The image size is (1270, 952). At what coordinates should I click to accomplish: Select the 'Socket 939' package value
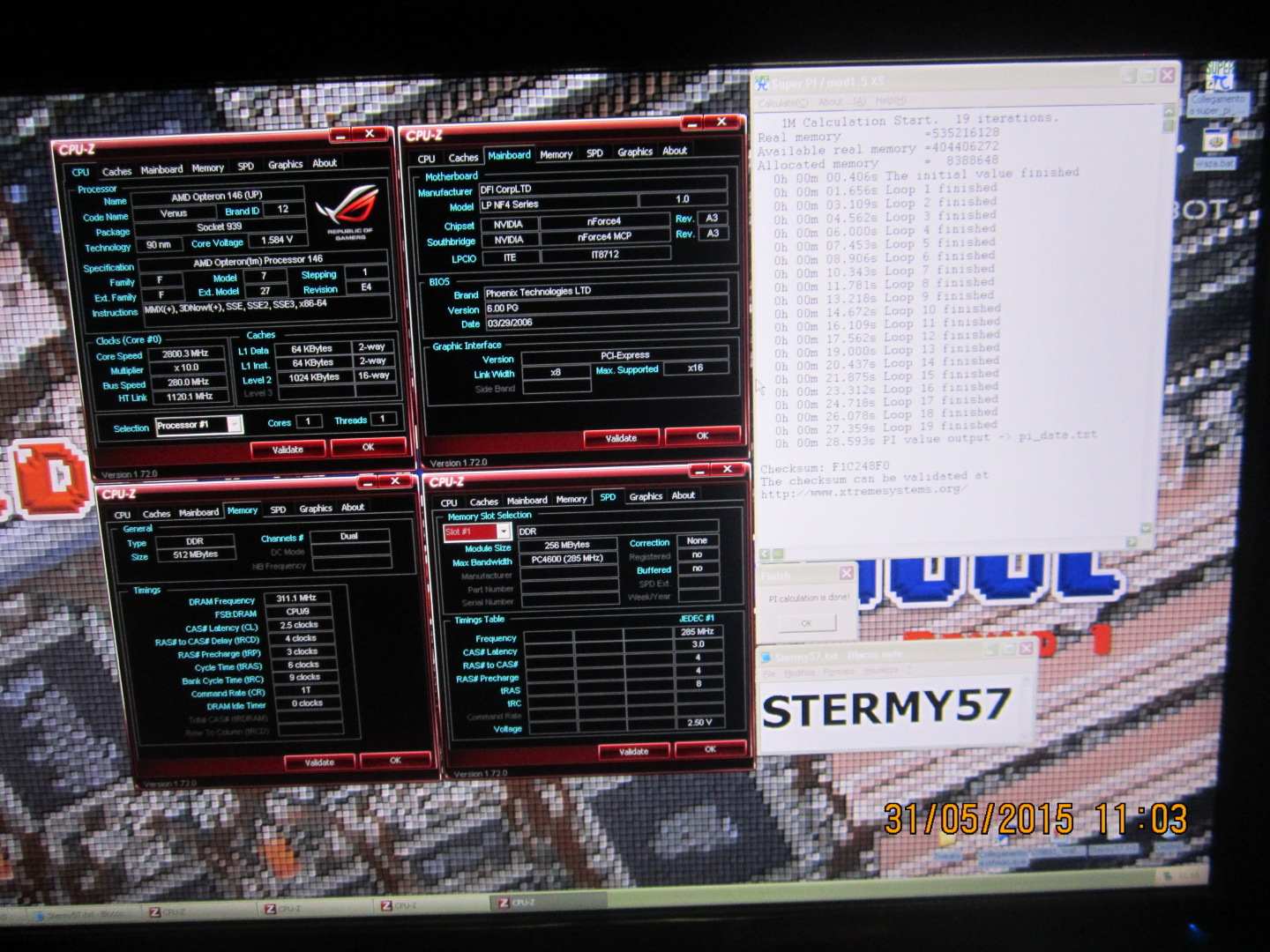[x=220, y=227]
